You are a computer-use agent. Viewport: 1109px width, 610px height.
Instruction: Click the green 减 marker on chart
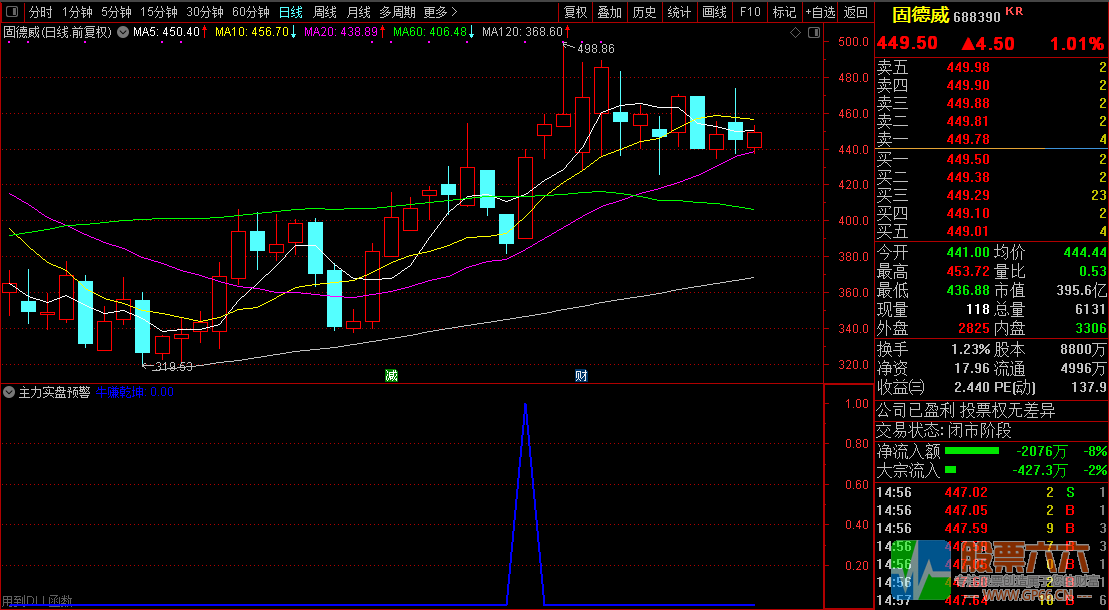pos(391,376)
